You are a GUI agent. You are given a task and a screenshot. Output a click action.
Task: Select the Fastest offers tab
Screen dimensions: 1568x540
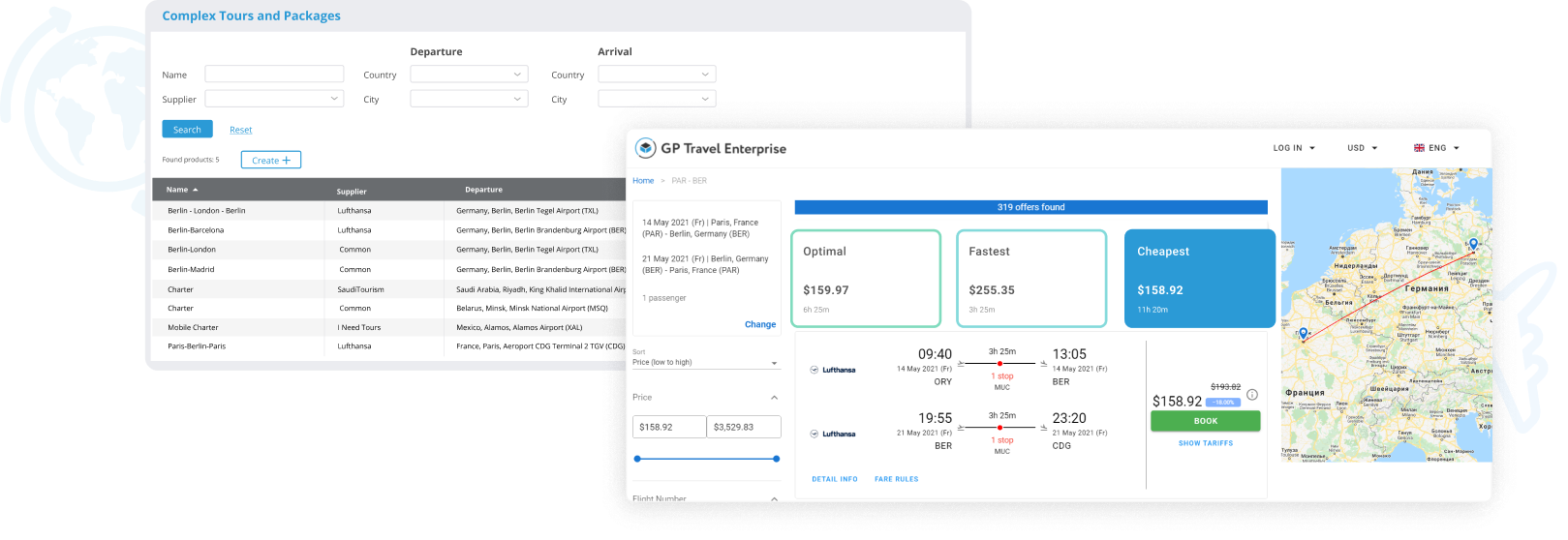pyautogui.click(x=1031, y=279)
